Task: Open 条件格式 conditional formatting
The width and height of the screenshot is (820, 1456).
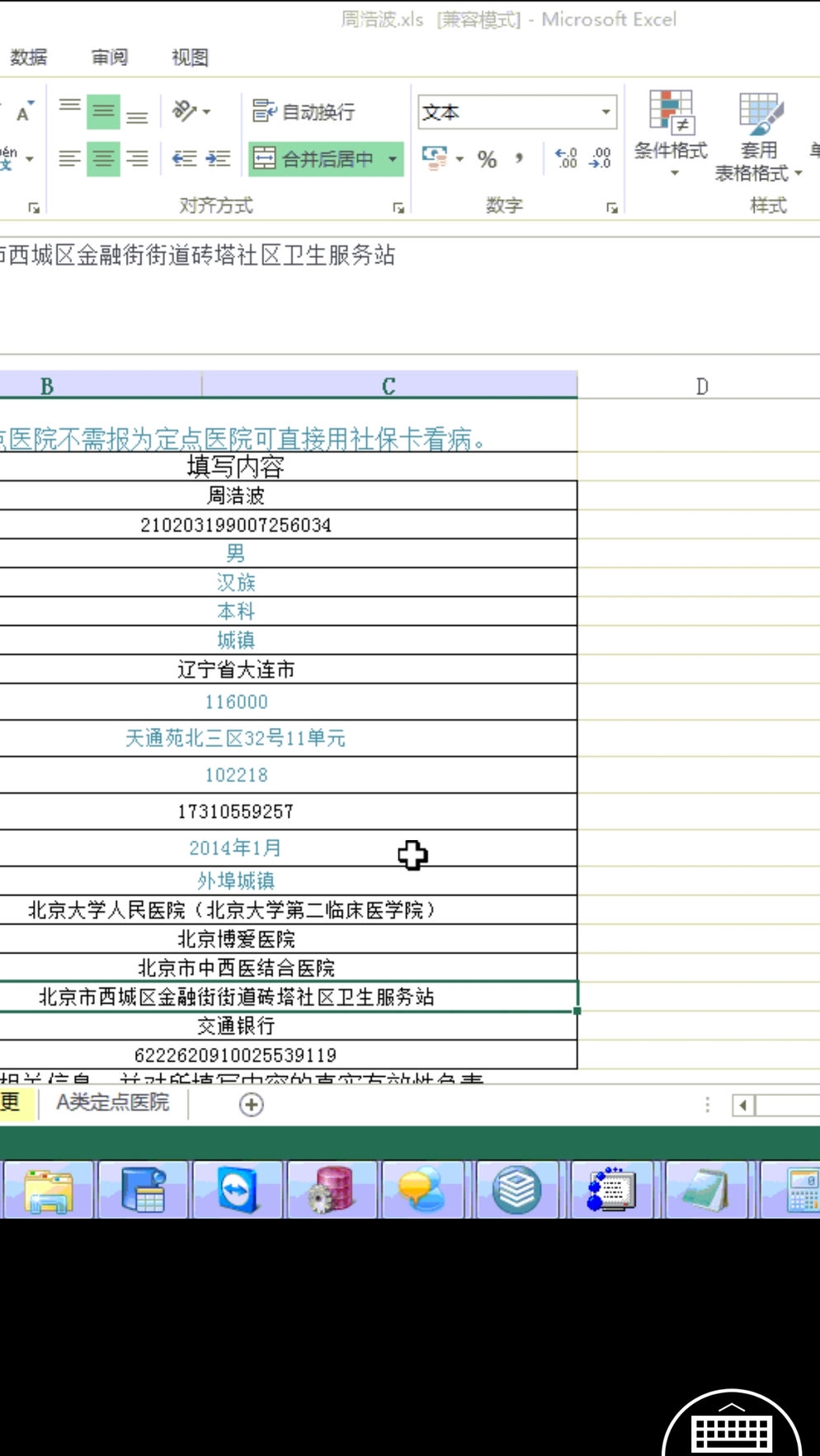Action: [x=671, y=134]
